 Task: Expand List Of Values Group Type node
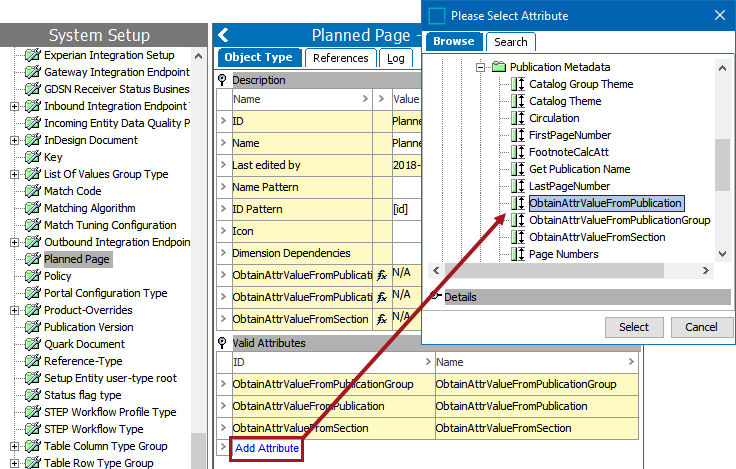click(15, 174)
